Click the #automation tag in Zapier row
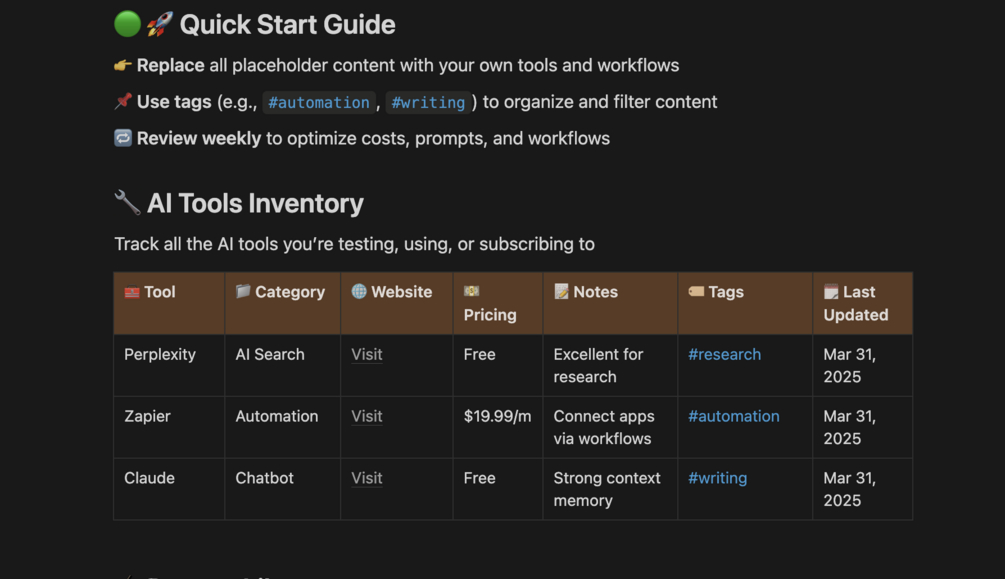The image size is (1005, 579). (x=733, y=416)
